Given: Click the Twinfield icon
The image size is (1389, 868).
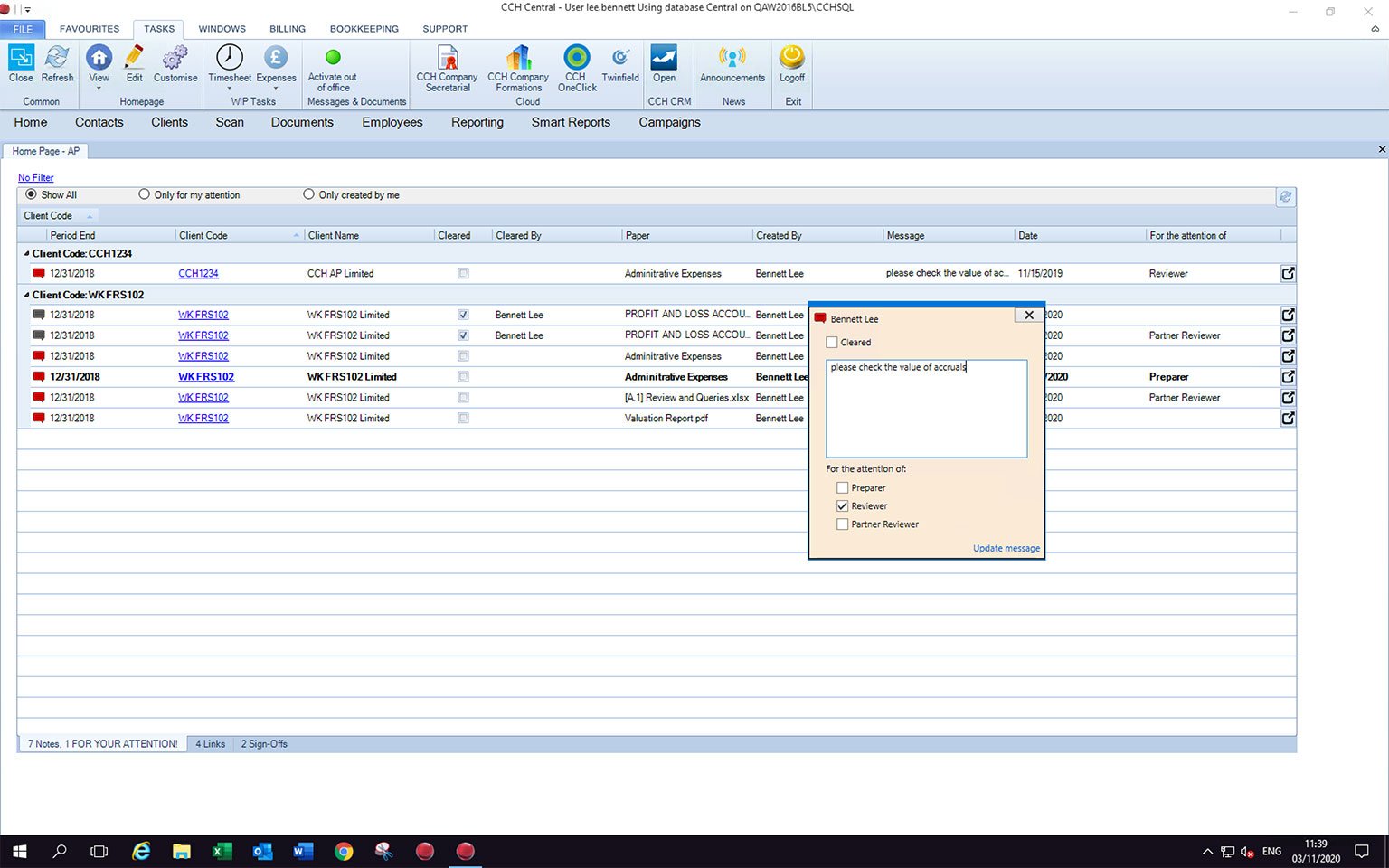Looking at the screenshot, I should [x=620, y=58].
